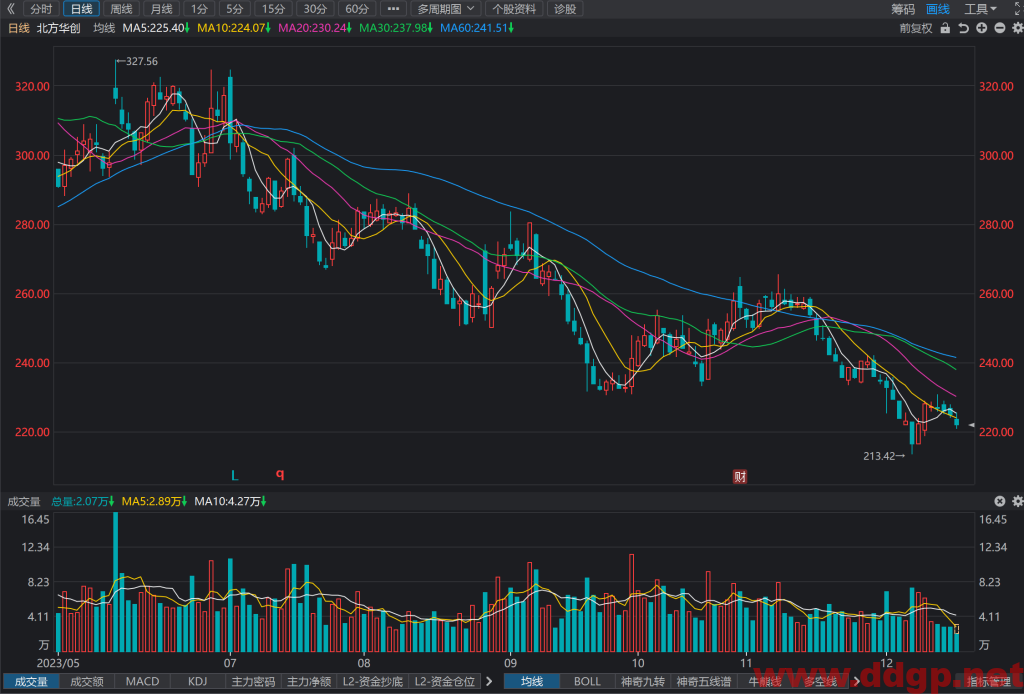Select the 神奇五线谱 overlay tab
This screenshot has height=694, width=1024.
coord(703,681)
